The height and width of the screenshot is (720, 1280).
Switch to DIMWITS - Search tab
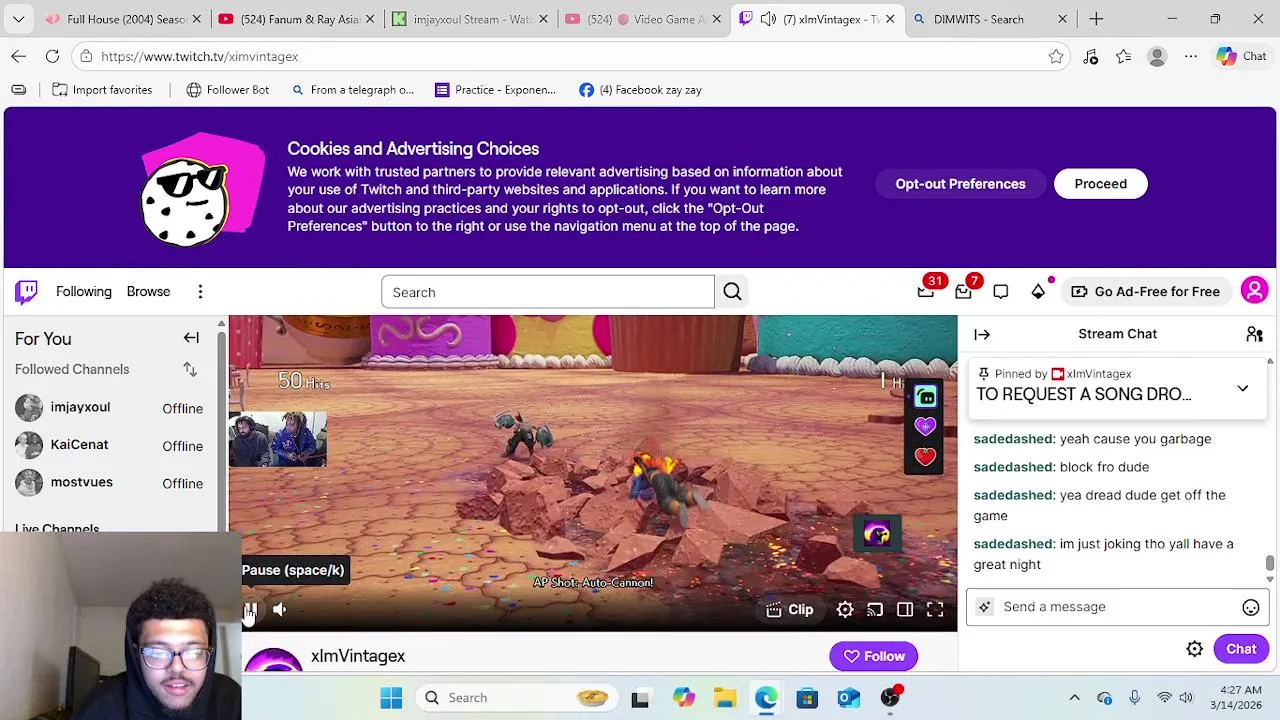(x=990, y=19)
